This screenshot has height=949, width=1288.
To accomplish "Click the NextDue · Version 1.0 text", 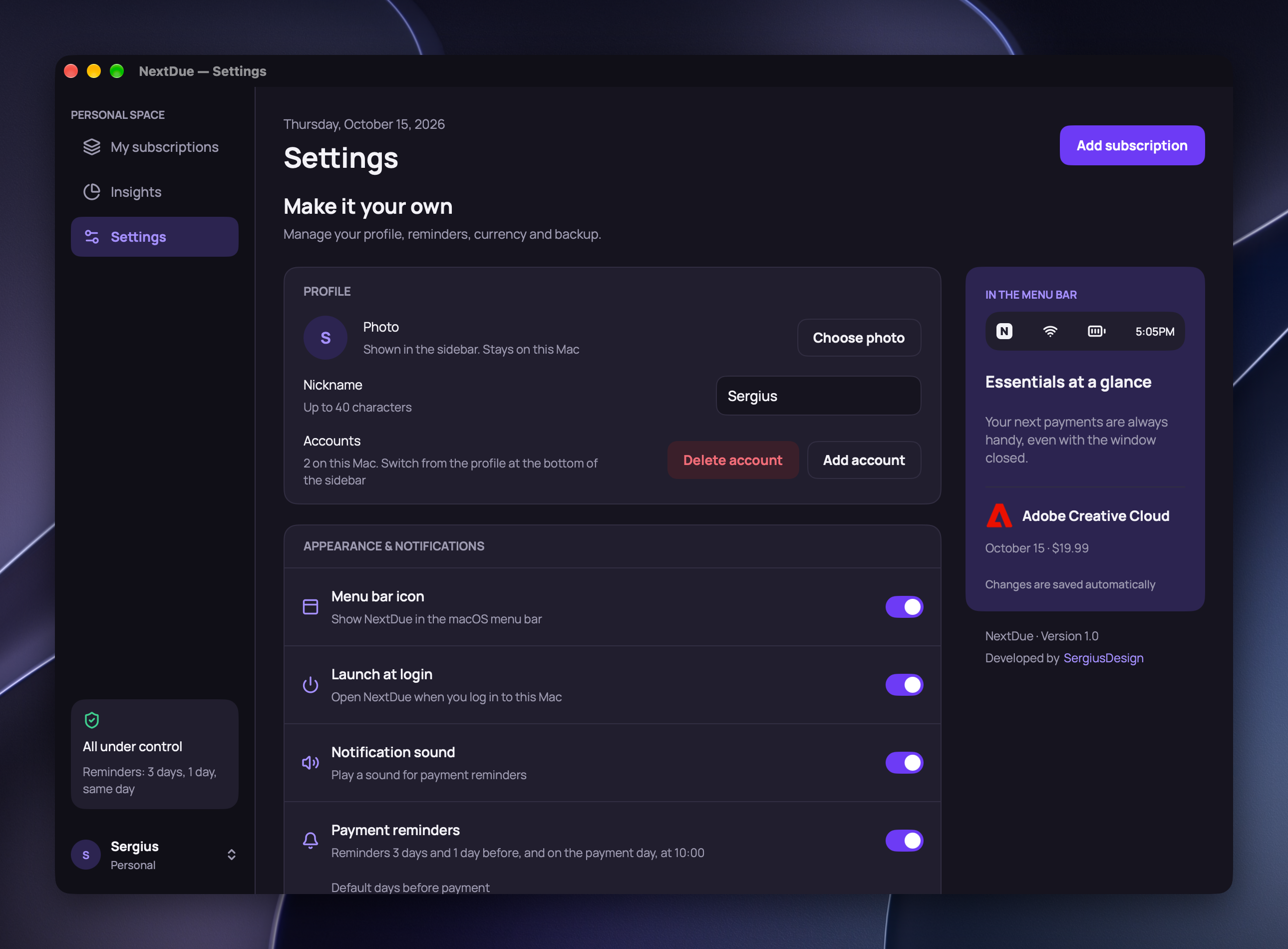I will coord(1042,636).
